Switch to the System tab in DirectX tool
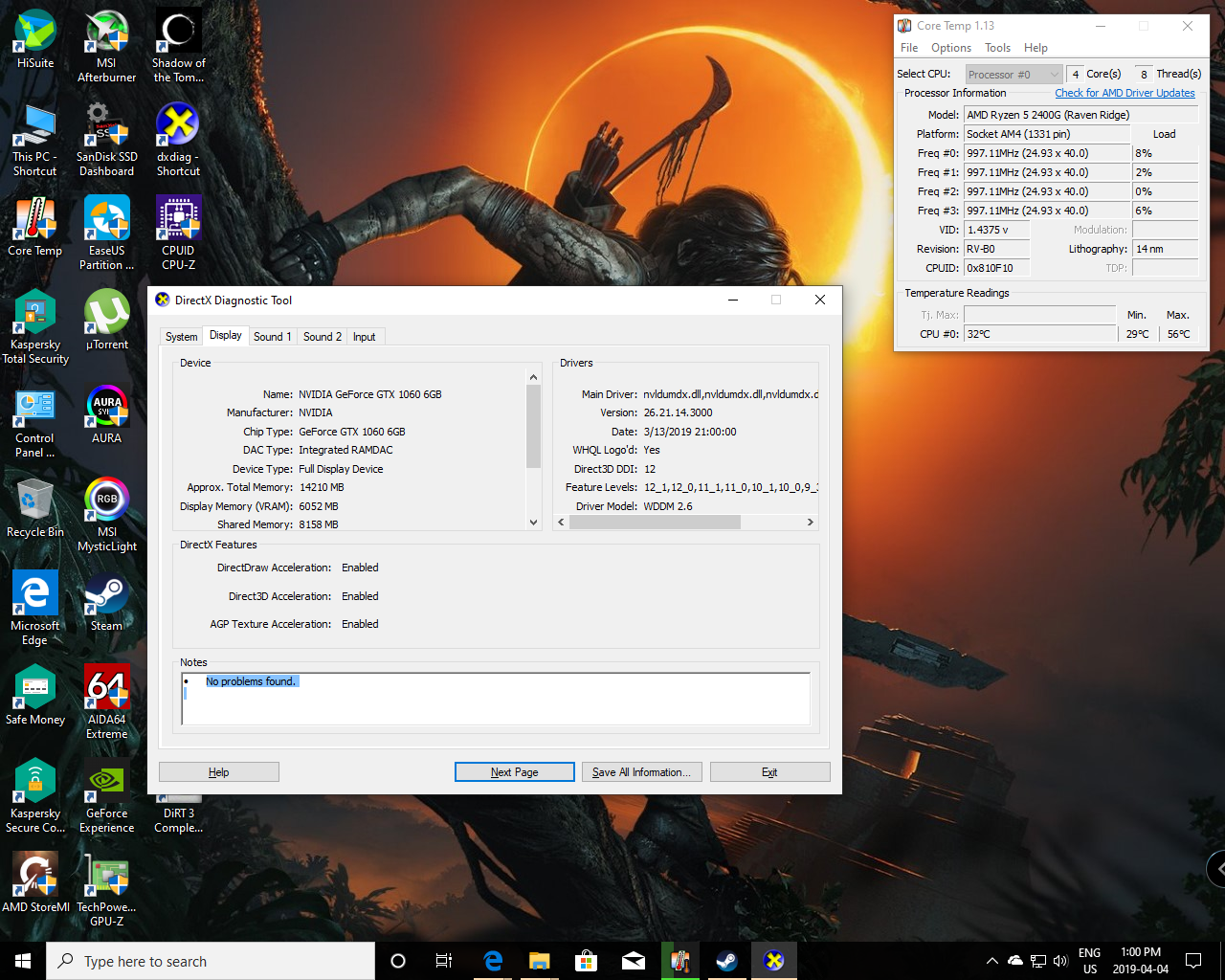 (x=181, y=337)
